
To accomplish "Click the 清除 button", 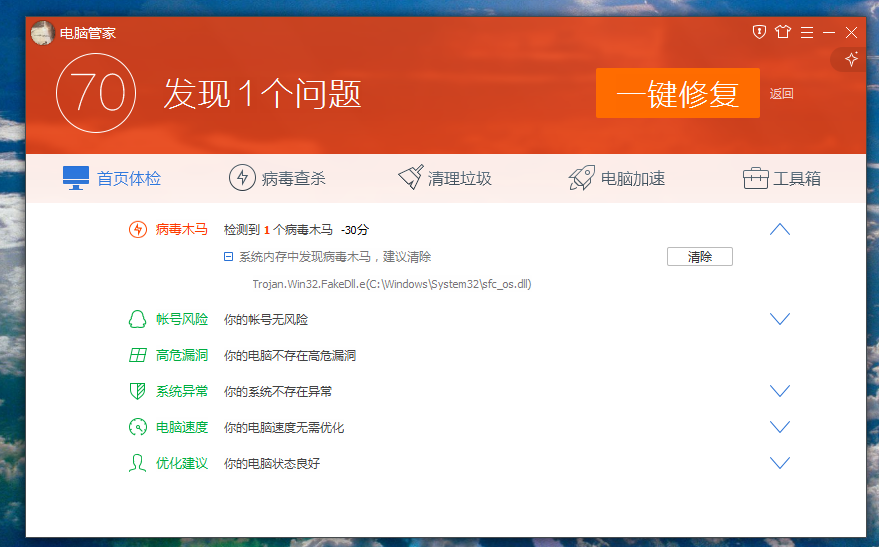I will [700, 257].
